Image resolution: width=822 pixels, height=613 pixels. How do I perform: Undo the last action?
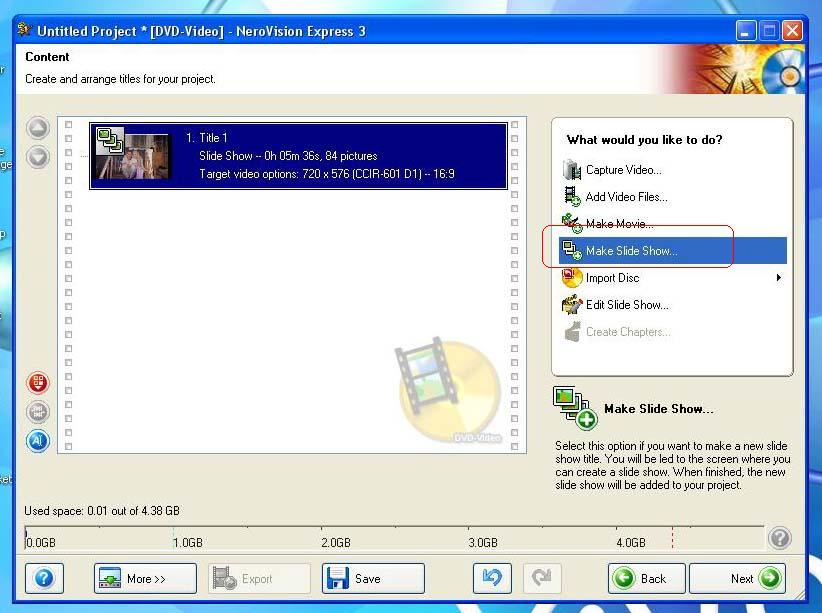pos(492,578)
